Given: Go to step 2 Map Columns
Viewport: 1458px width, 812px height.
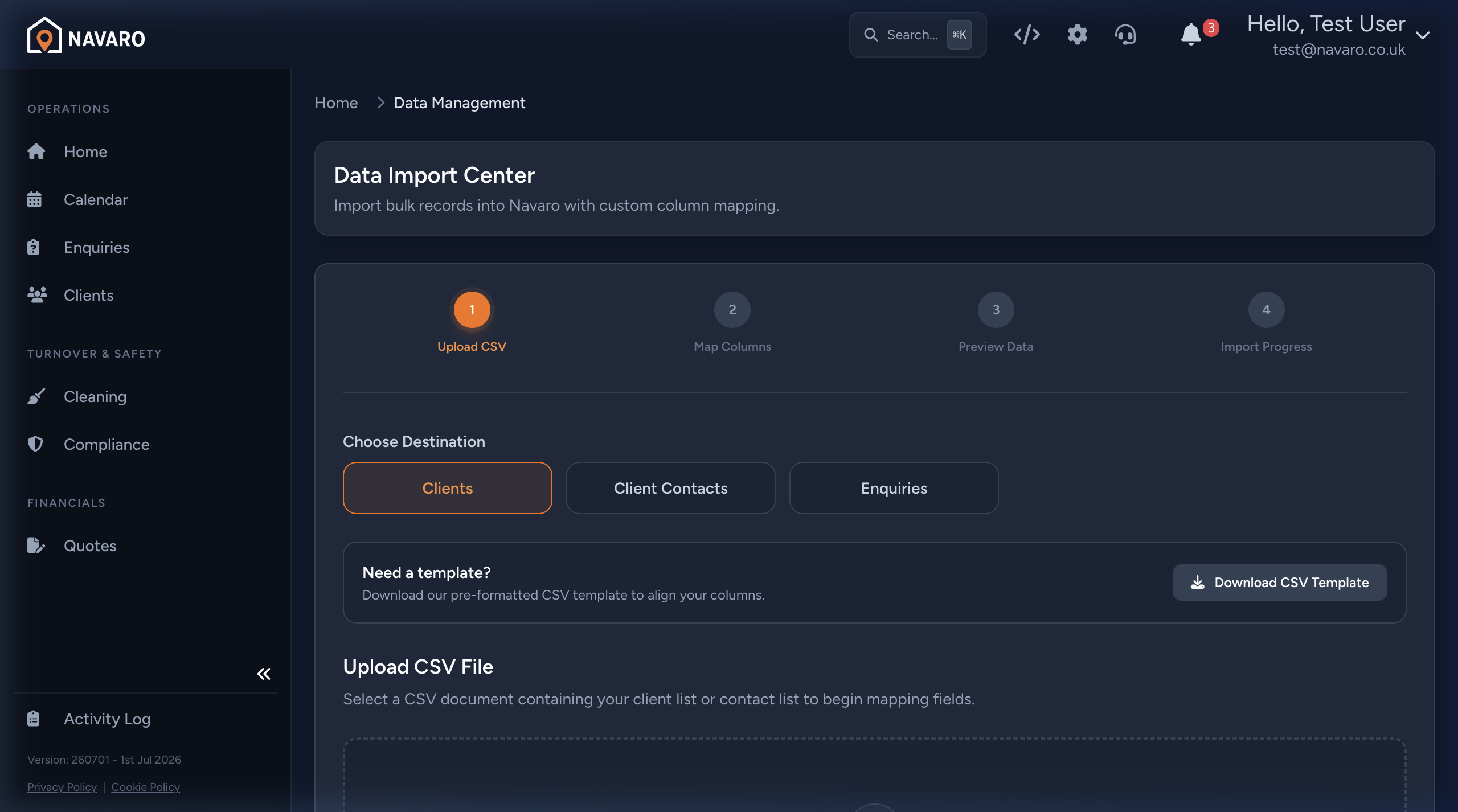Looking at the screenshot, I should (x=732, y=310).
